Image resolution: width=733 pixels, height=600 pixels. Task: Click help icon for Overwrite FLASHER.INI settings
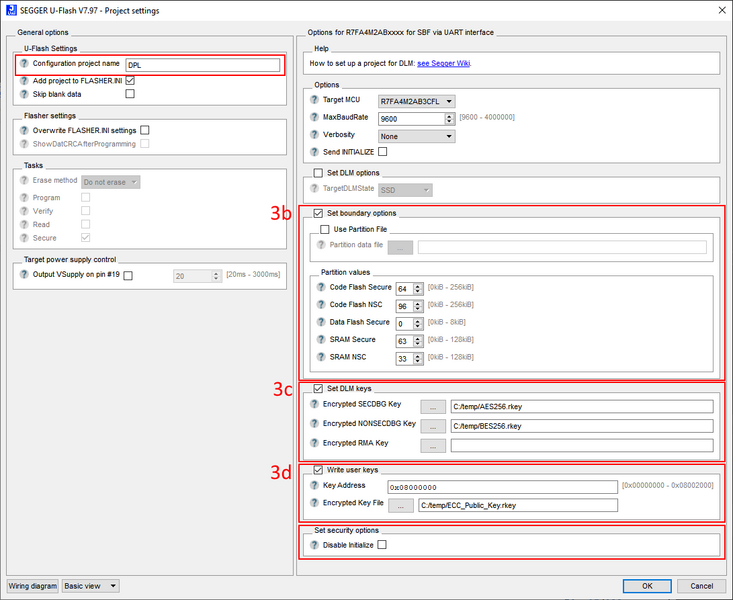24,130
